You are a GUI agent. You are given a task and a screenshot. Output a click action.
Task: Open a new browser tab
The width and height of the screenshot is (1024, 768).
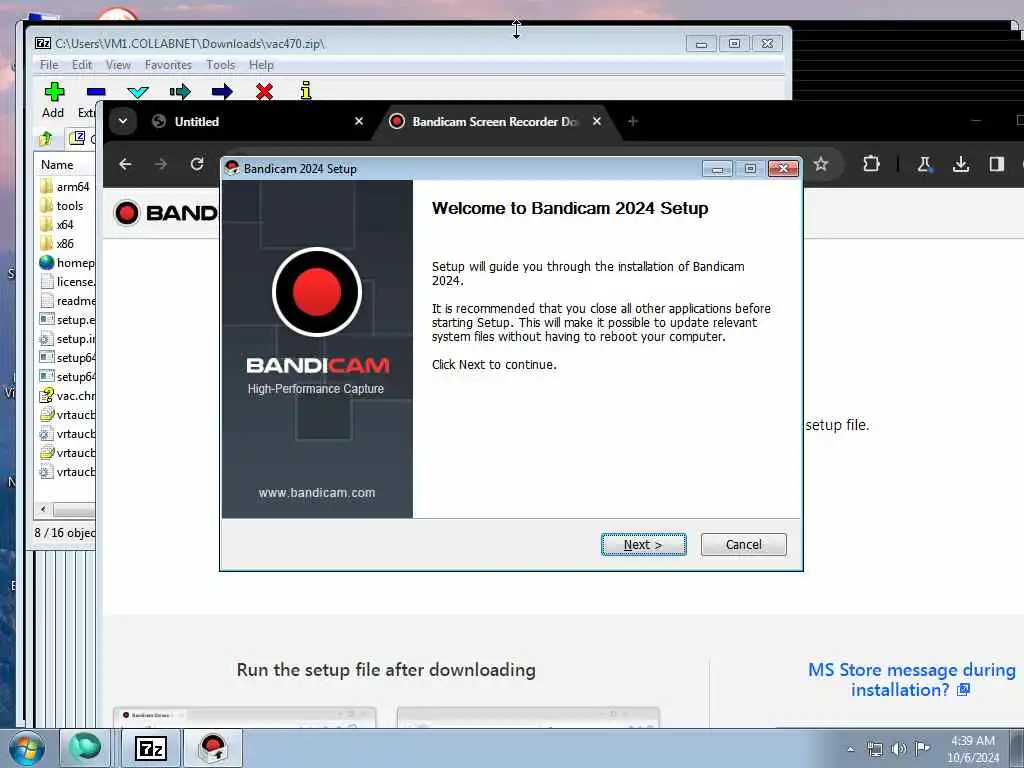pos(632,121)
